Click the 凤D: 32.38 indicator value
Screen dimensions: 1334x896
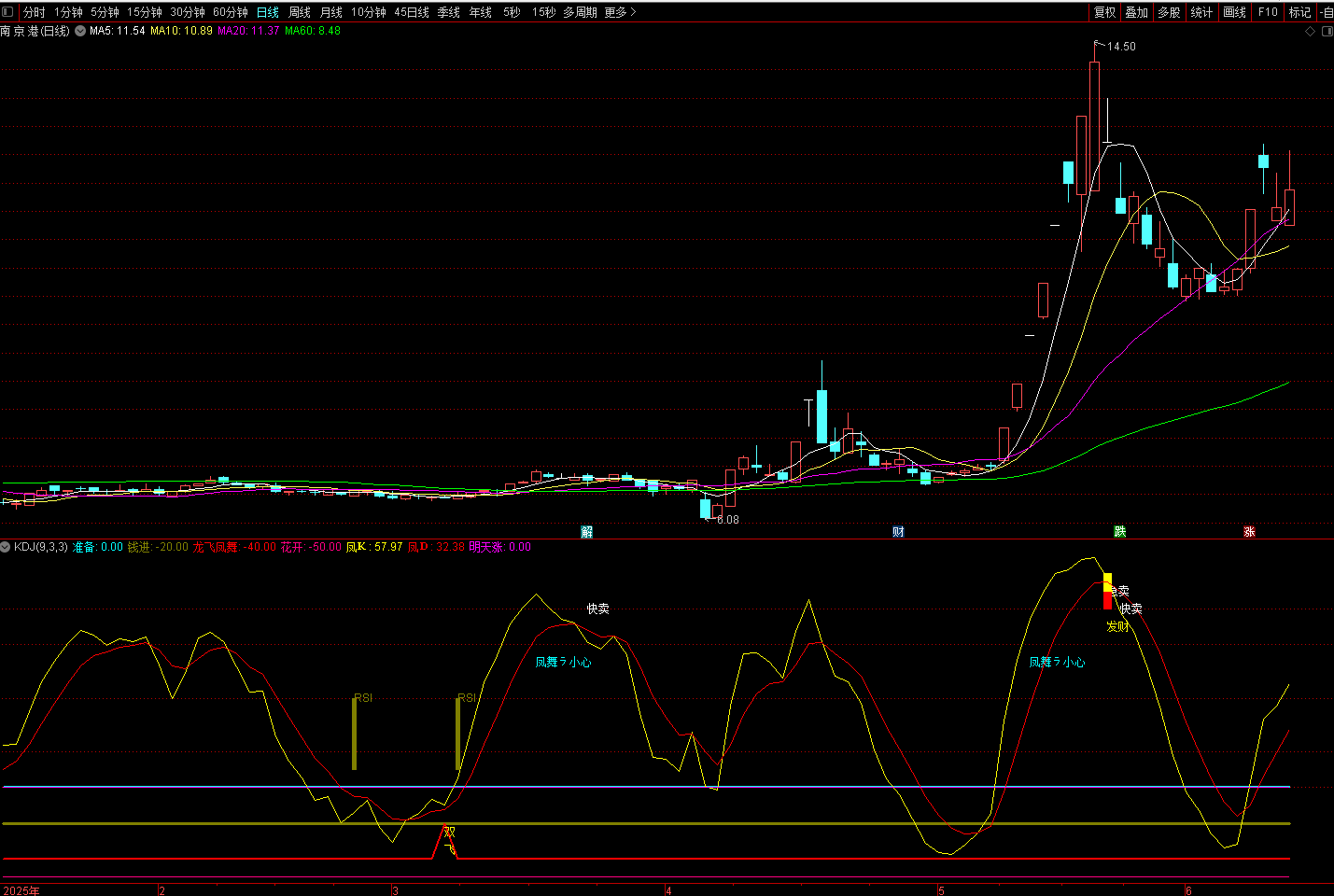436,547
